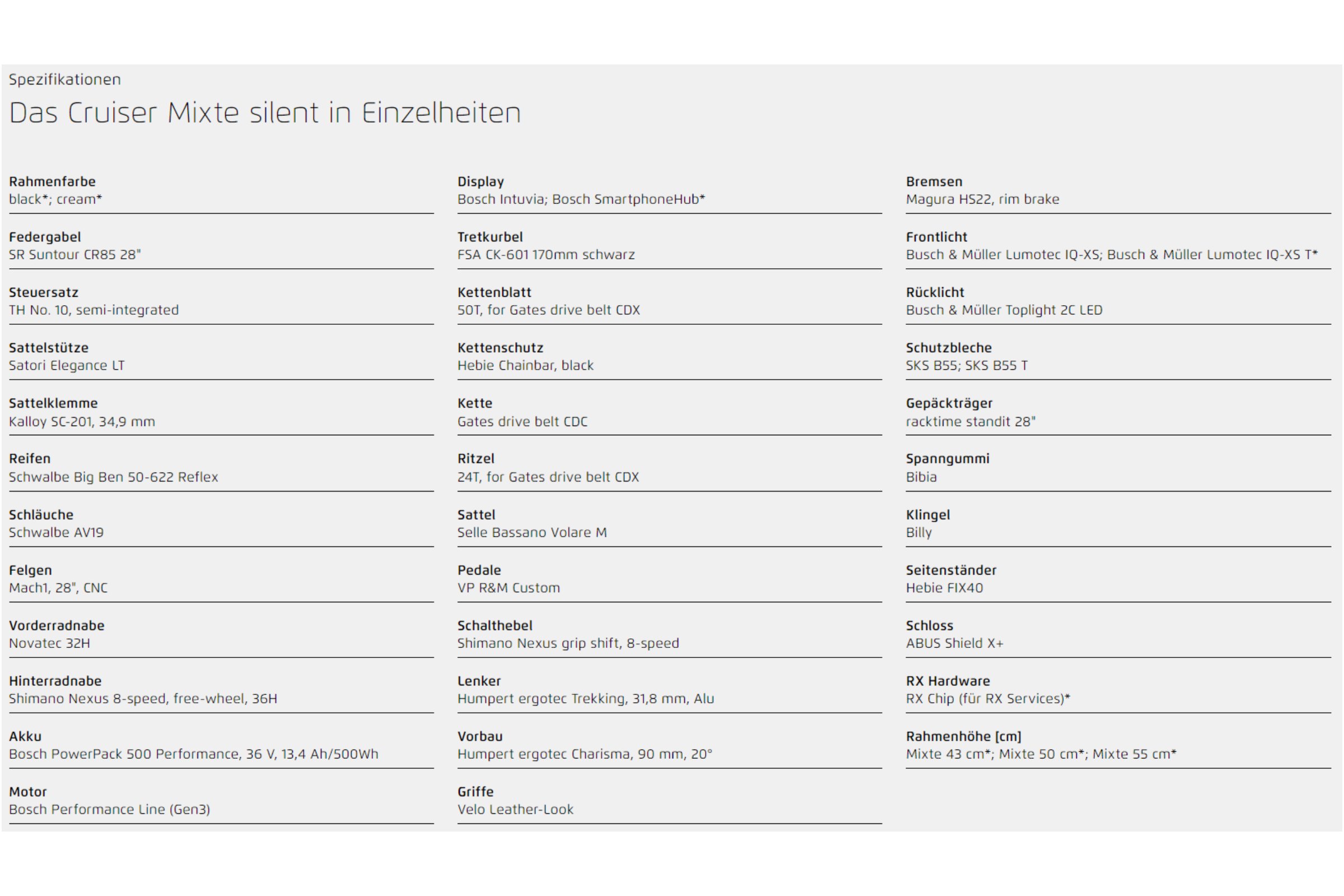Select Bremsen Magura HS22 rim brake text
This screenshot has height=896, width=1344.
(982, 199)
